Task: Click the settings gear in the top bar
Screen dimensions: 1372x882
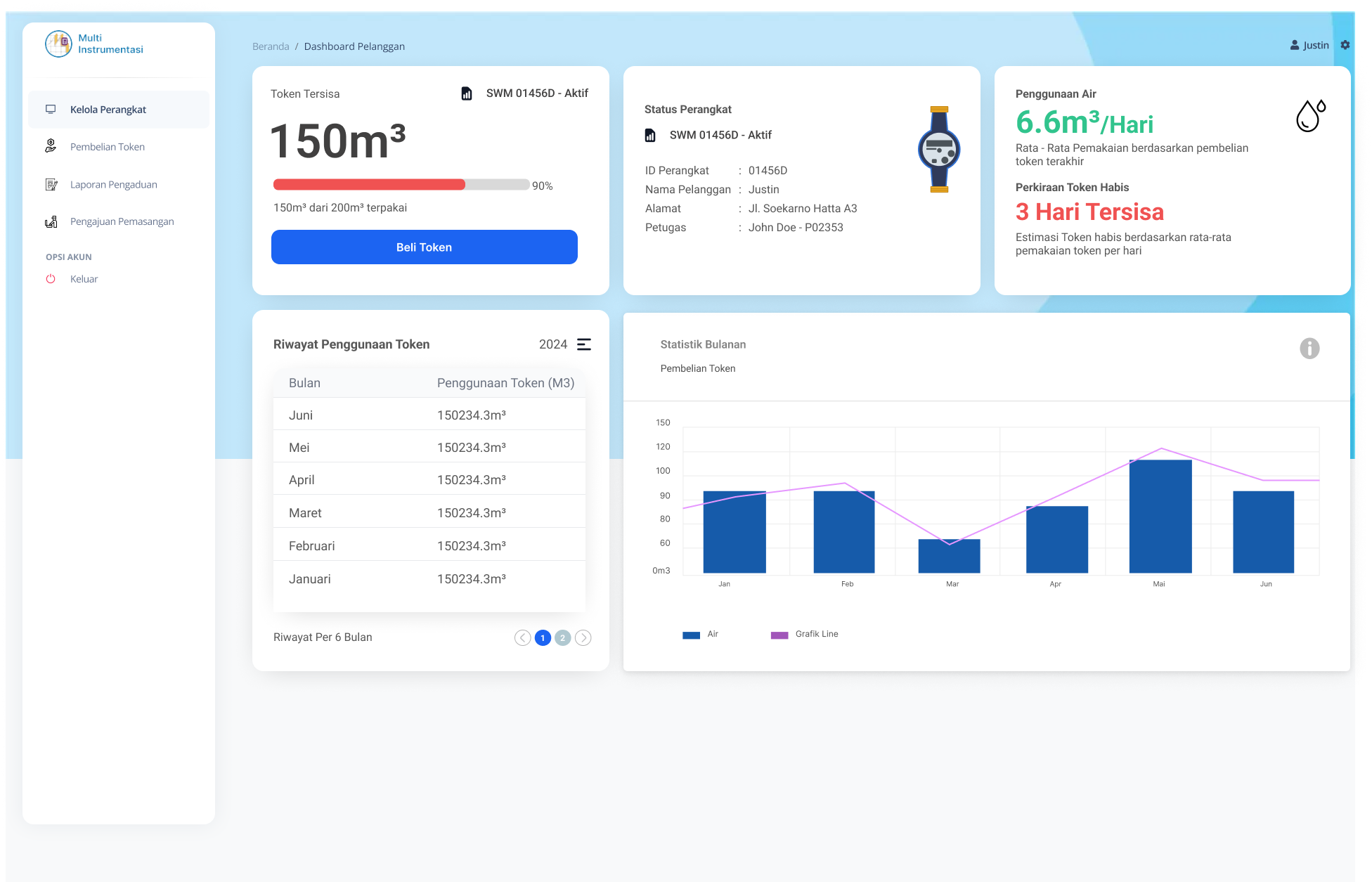Action: (x=1345, y=44)
